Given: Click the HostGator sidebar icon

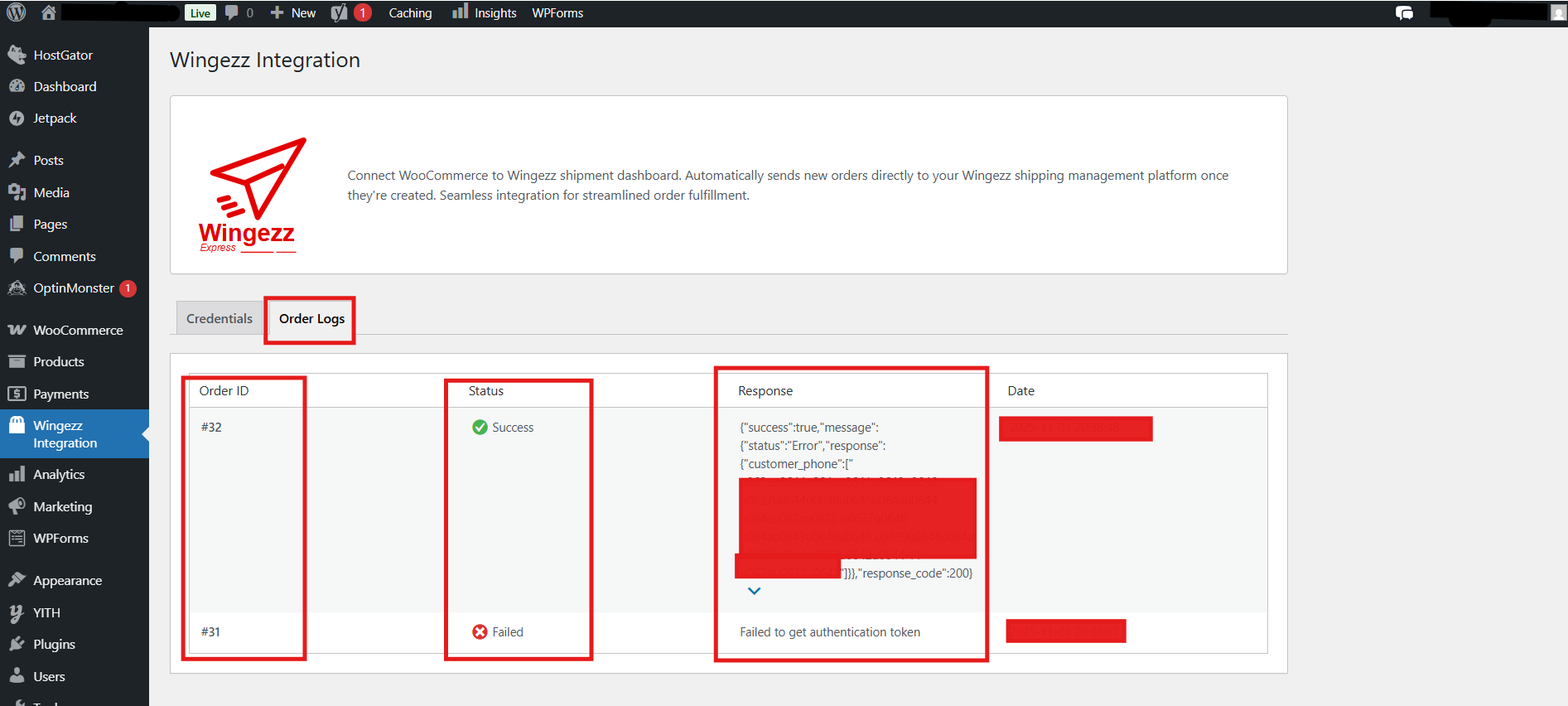Looking at the screenshot, I should (x=17, y=55).
